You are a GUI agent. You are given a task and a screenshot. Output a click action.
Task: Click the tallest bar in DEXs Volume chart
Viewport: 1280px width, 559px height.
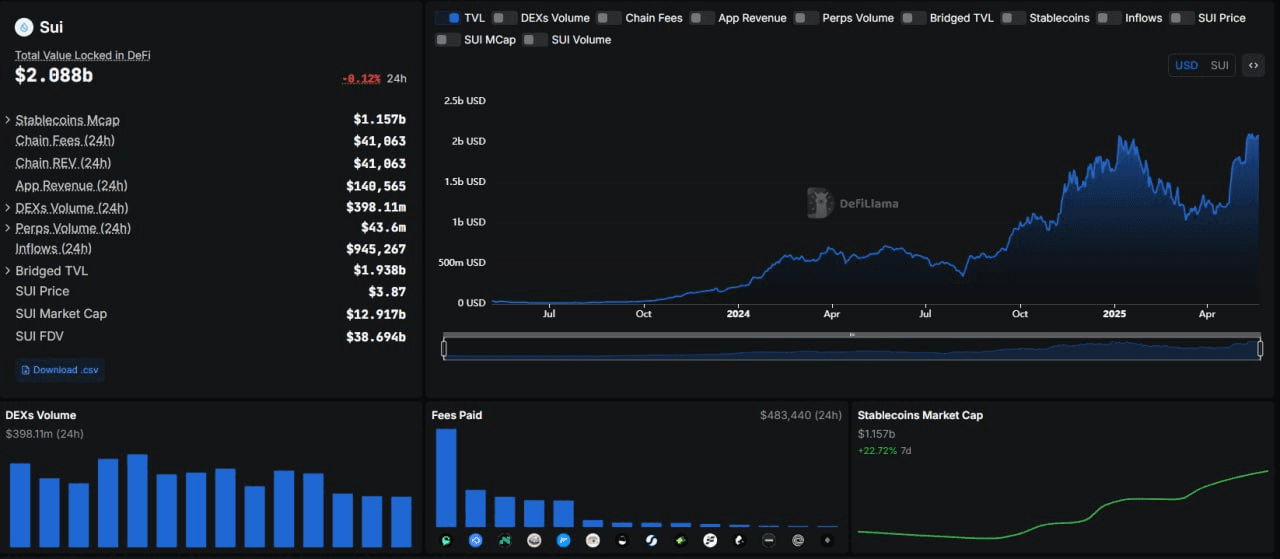(x=137, y=500)
